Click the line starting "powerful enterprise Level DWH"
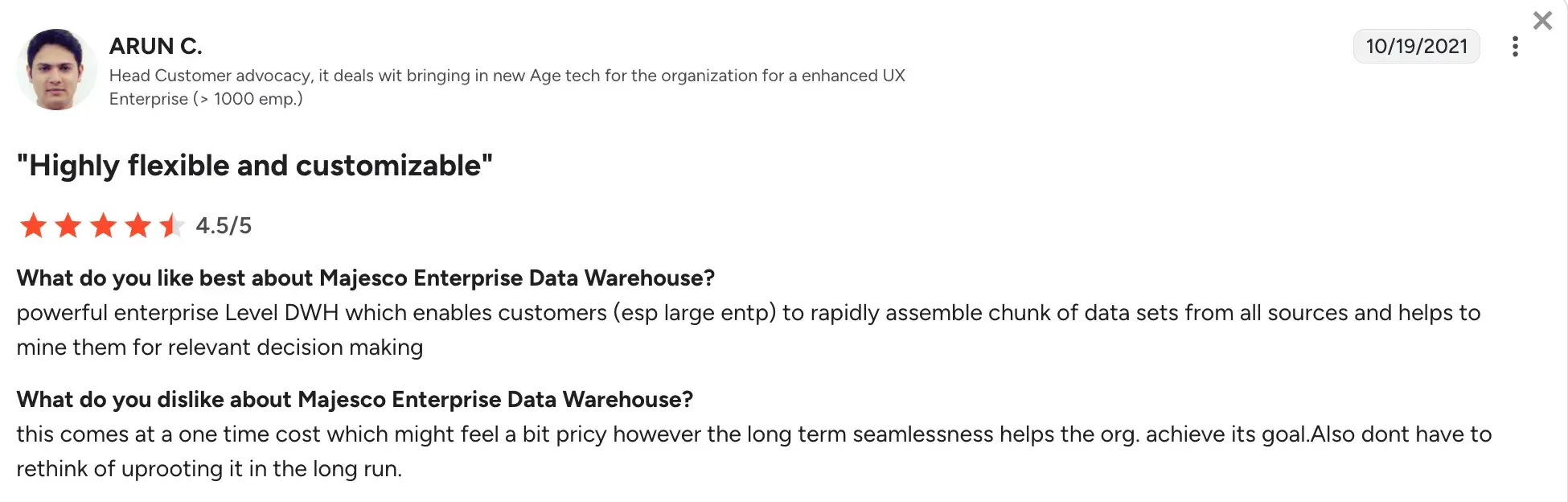The image size is (1568, 502). (748, 313)
